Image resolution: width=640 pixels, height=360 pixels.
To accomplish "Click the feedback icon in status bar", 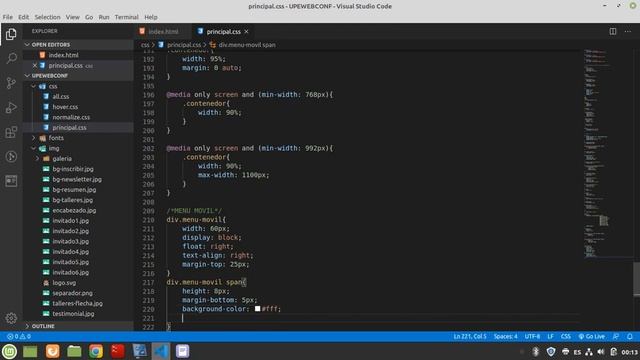I will coord(616,336).
